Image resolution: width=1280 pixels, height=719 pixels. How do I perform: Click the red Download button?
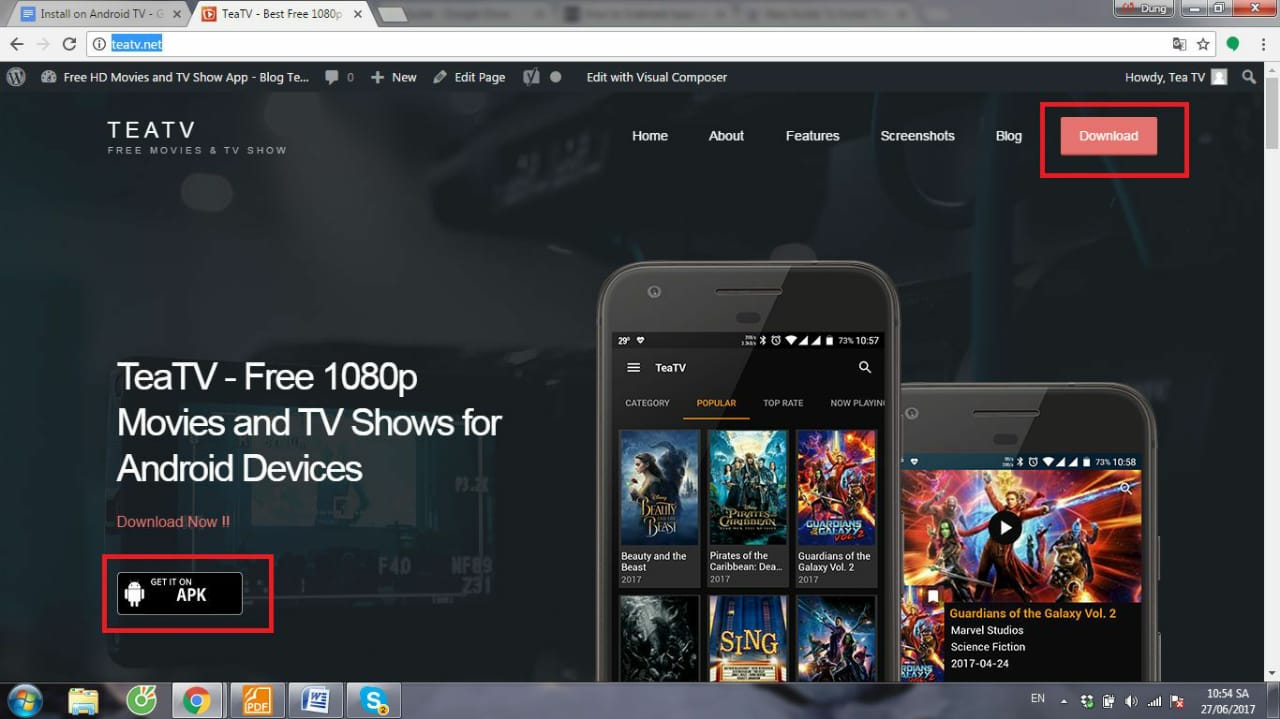(x=1108, y=136)
